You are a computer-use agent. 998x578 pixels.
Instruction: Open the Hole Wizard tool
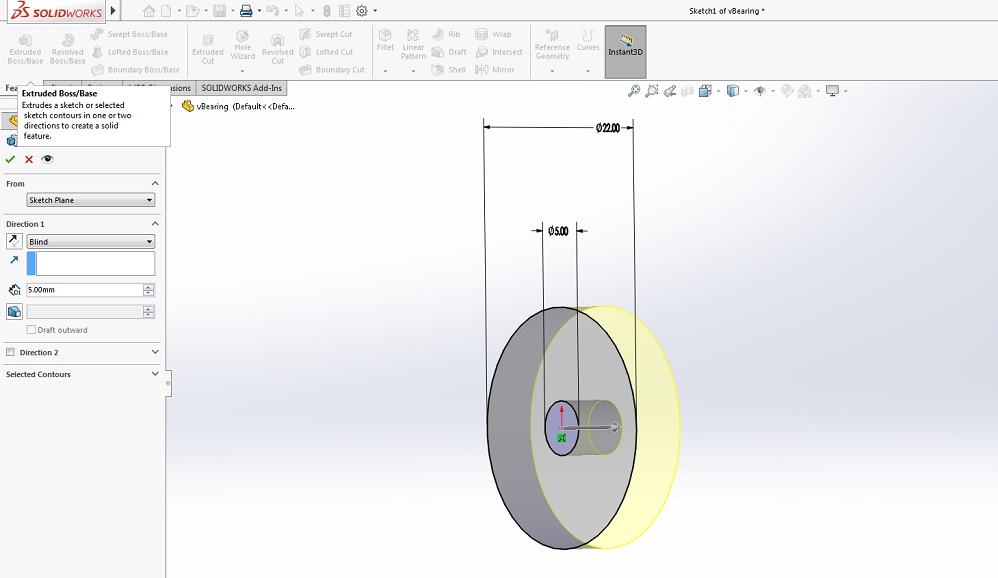point(242,45)
